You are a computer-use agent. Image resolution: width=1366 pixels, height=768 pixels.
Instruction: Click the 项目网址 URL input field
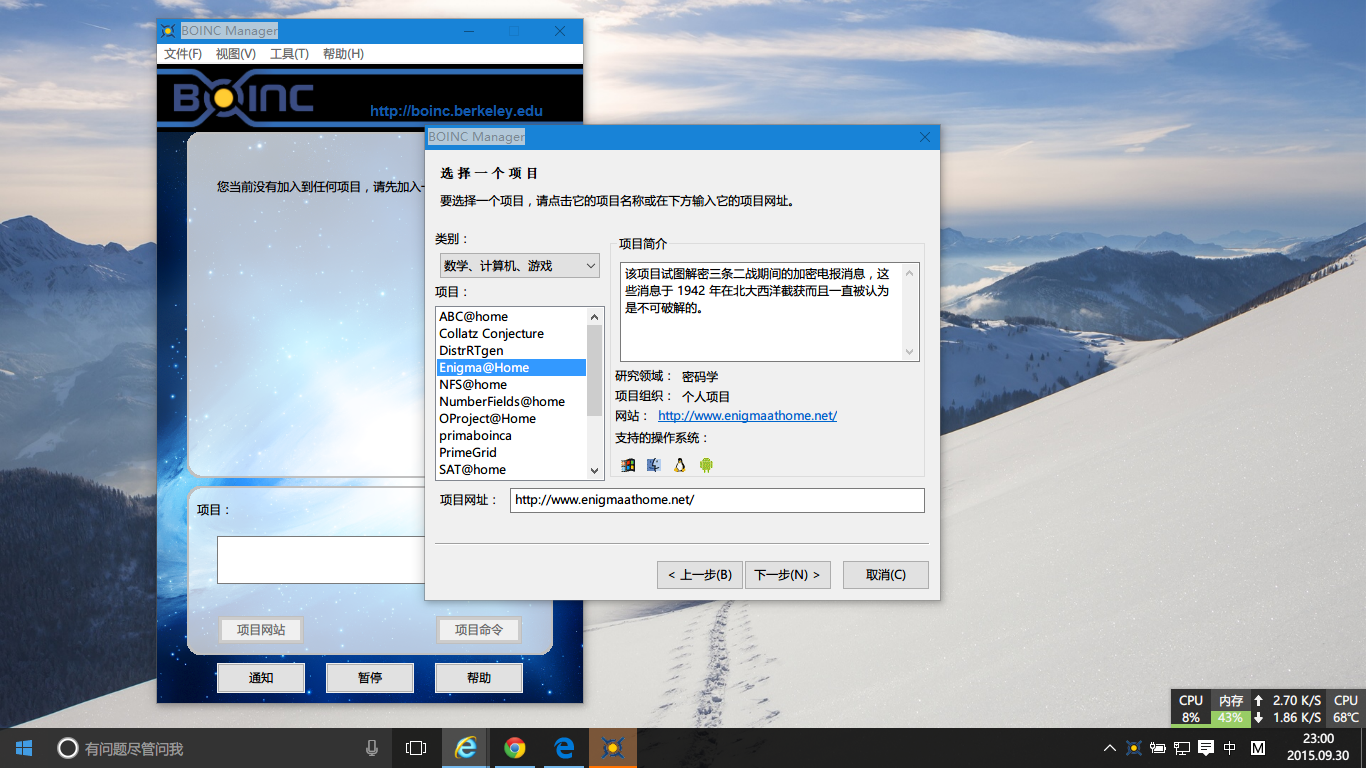pyautogui.click(x=717, y=500)
